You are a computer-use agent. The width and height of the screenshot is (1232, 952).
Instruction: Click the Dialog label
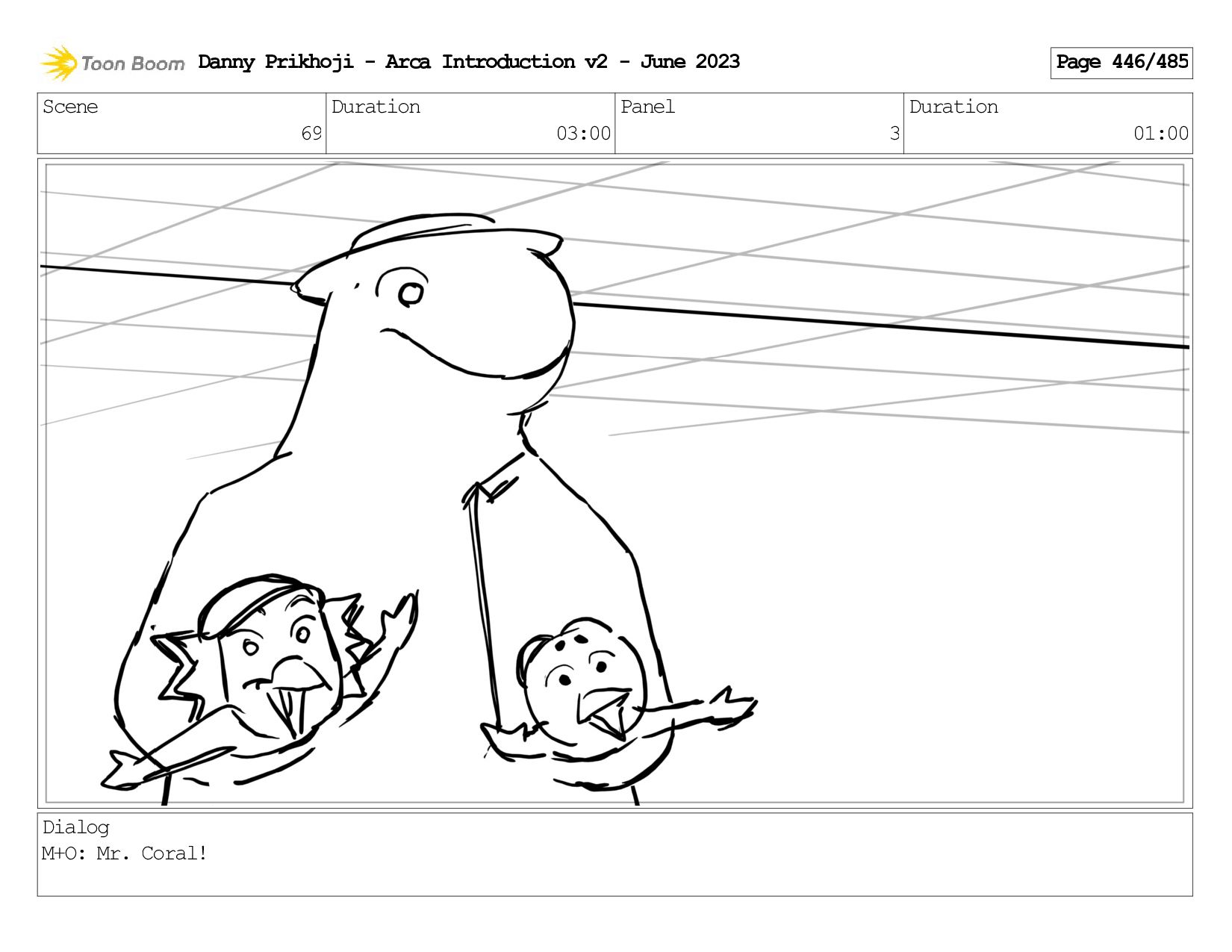[76, 827]
